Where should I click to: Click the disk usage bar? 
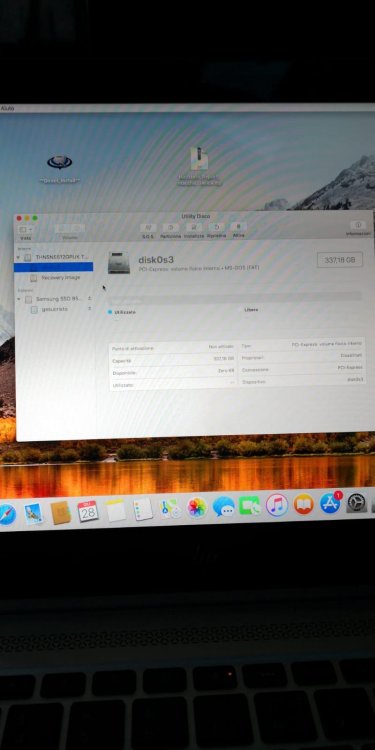234,298
